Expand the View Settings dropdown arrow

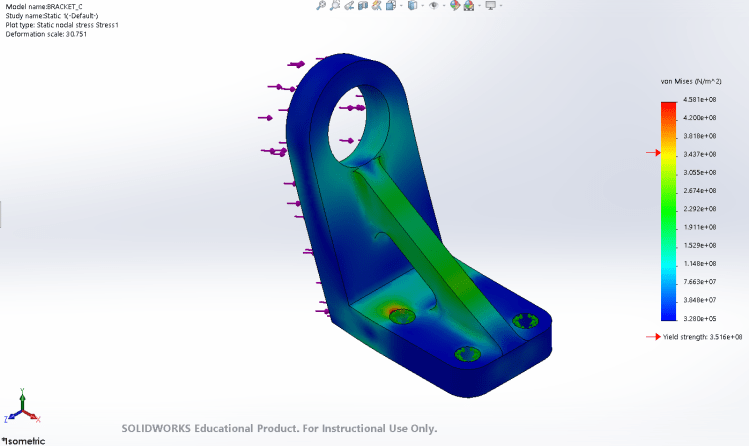pyautogui.click(x=499, y=6)
